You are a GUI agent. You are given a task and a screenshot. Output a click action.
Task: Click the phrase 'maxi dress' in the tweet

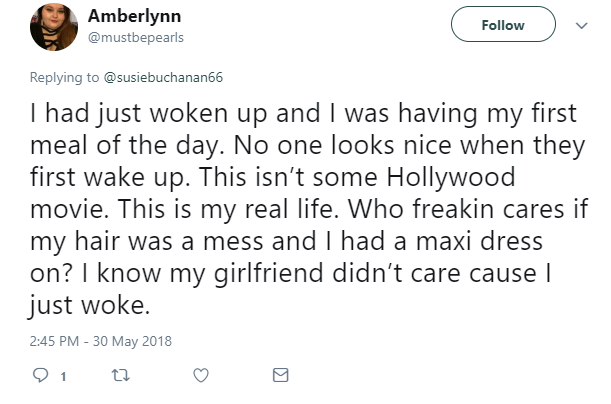tap(479, 241)
